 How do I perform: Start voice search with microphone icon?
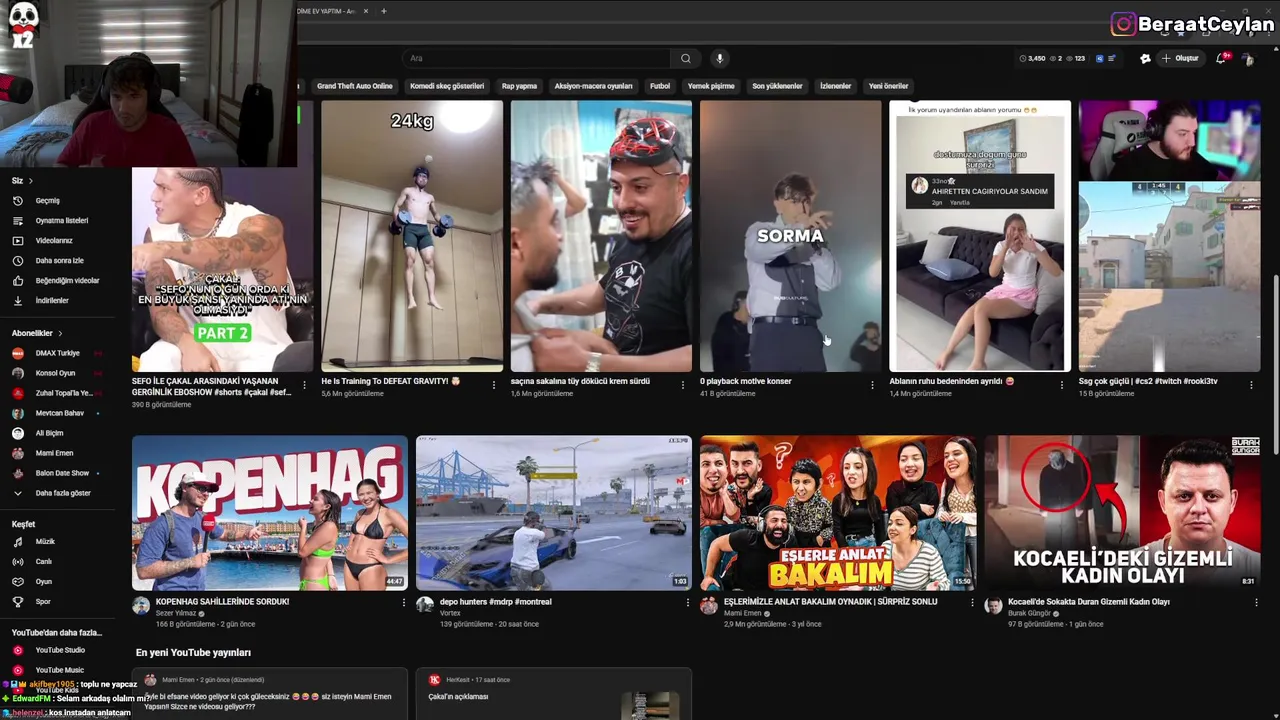click(x=719, y=58)
